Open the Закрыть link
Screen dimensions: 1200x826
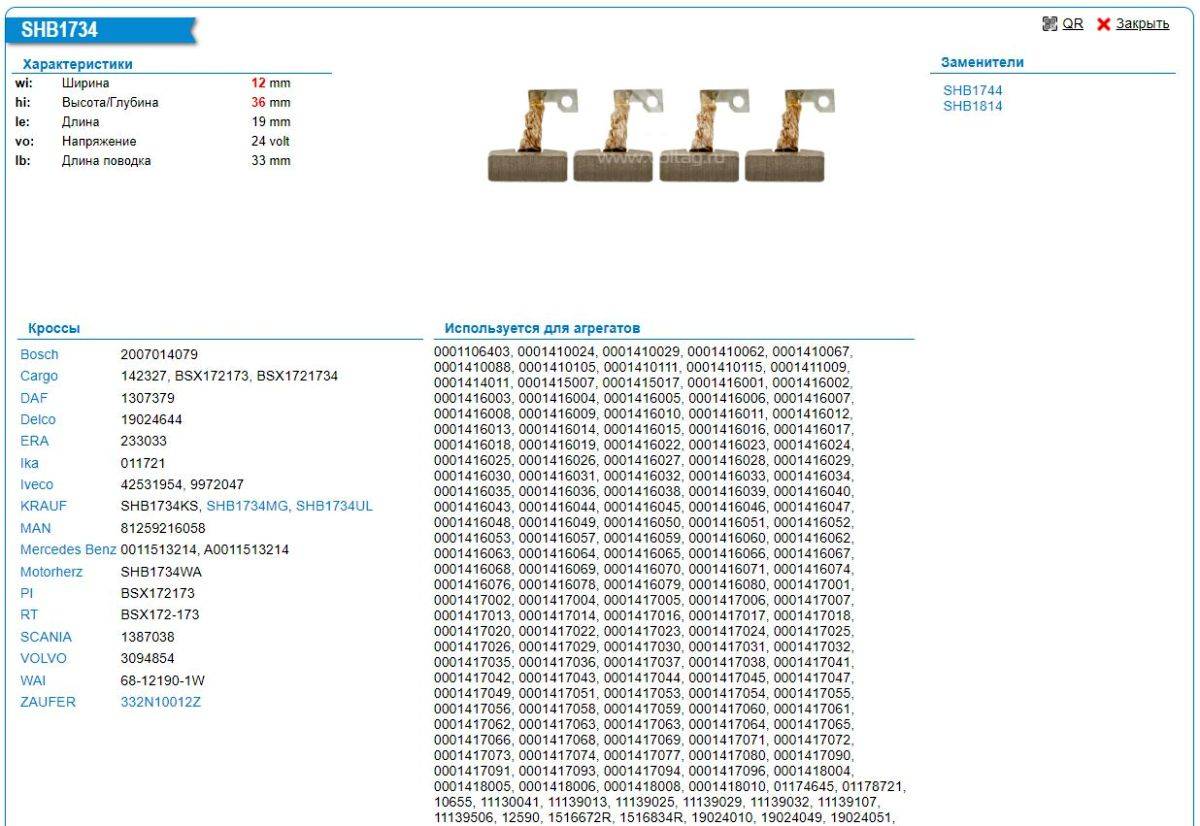tap(1142, 24)
